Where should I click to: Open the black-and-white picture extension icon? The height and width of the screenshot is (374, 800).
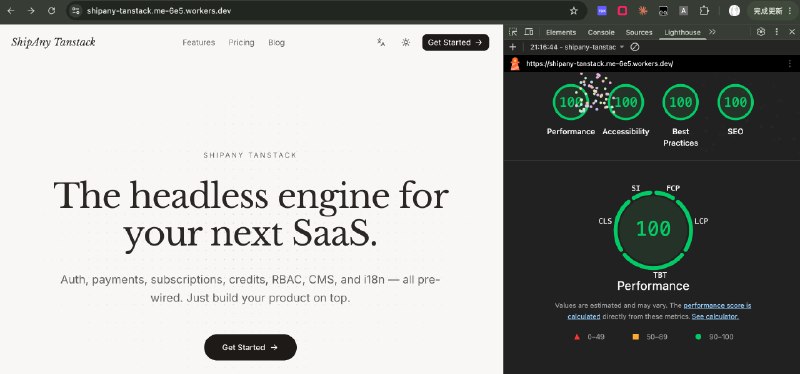(663, 10)
